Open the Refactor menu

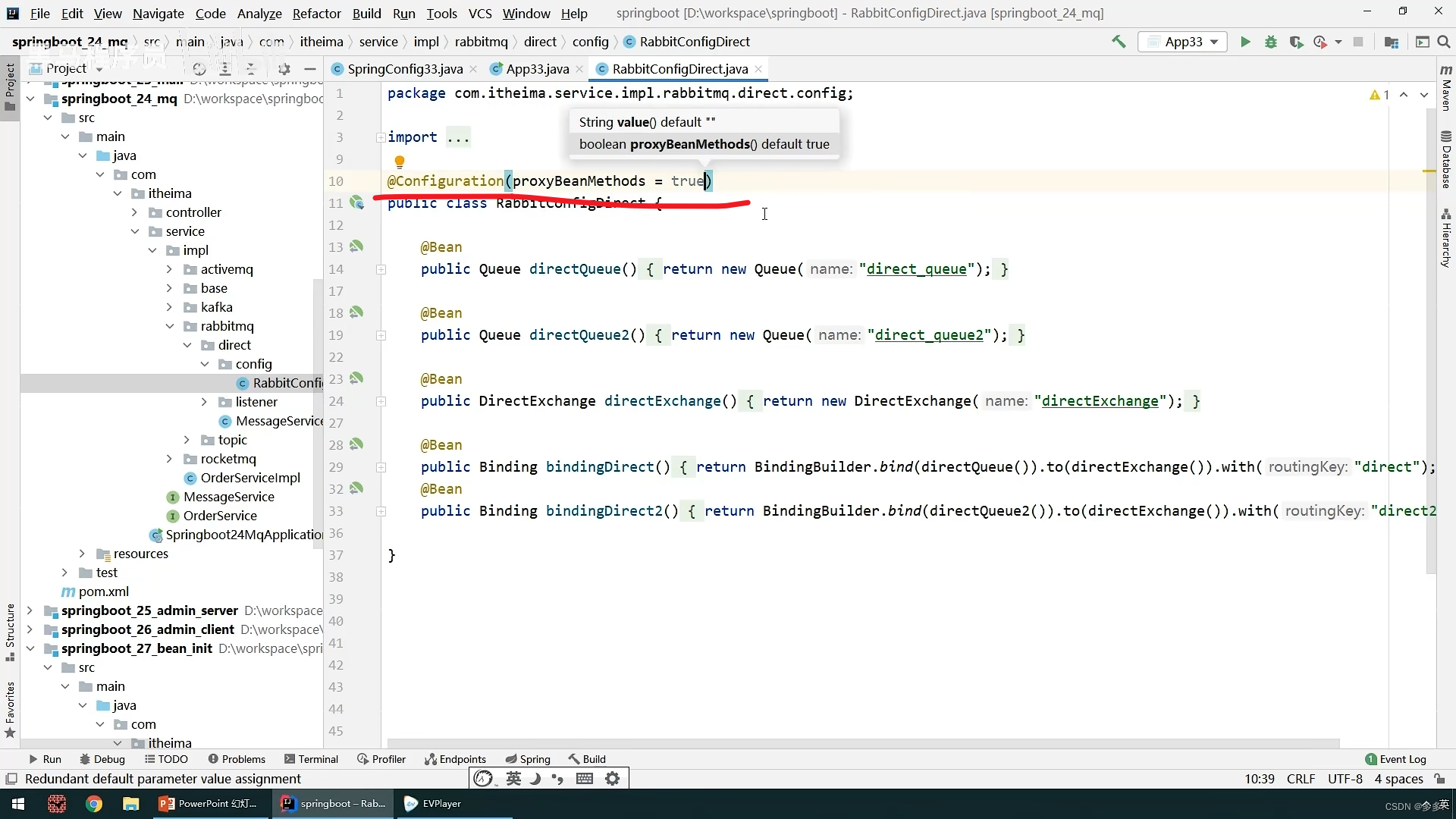(x=316, y=14)
